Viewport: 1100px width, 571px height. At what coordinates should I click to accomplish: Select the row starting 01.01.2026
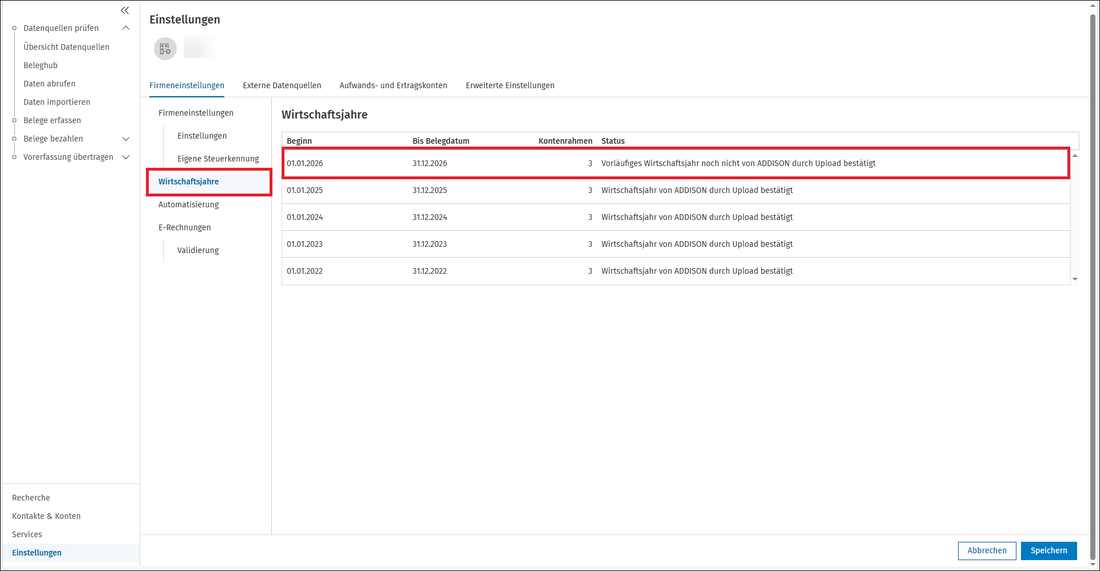coord(676,163)
